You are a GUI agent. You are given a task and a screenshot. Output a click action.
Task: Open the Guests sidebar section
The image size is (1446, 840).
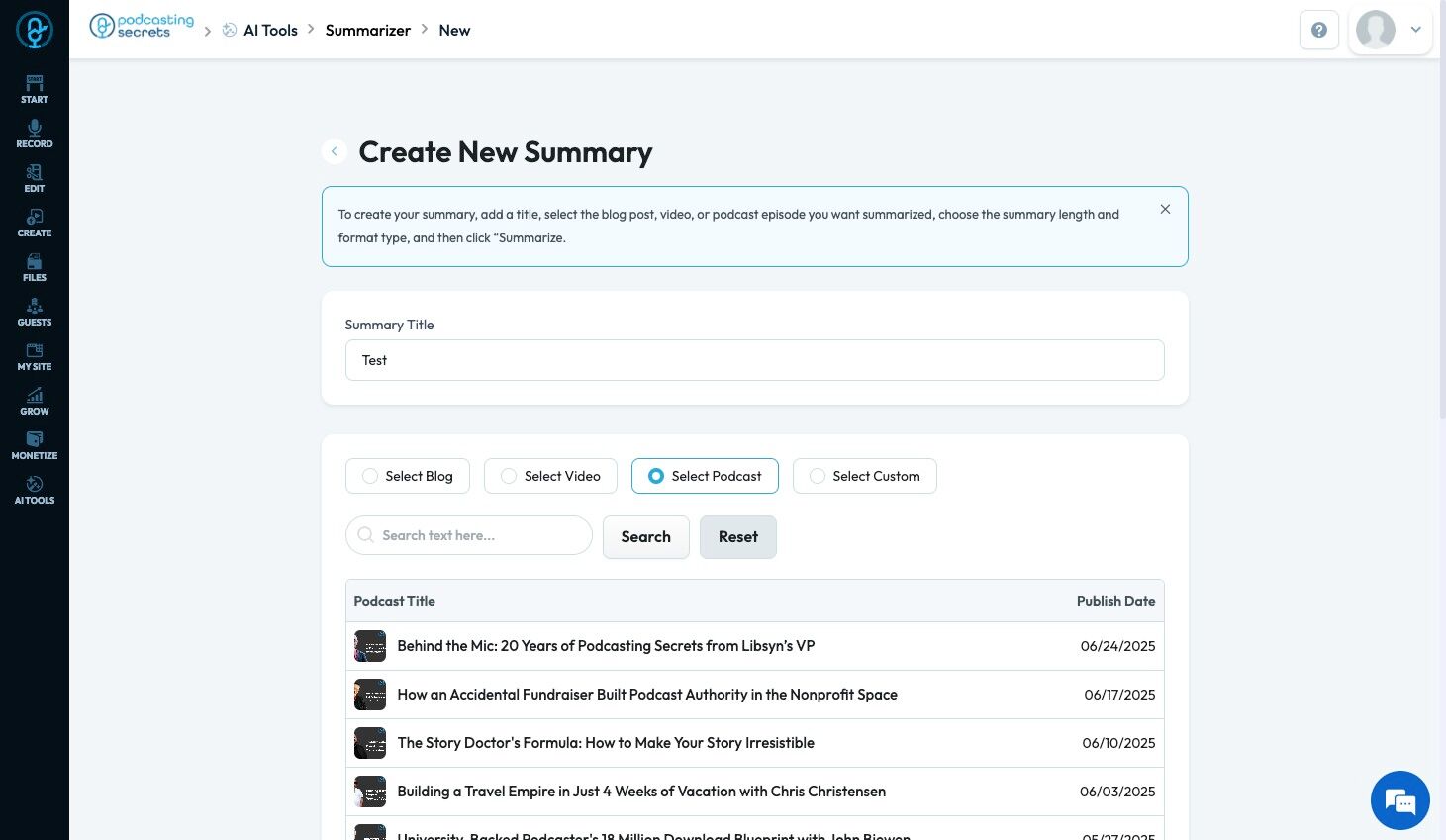[35, 312]
